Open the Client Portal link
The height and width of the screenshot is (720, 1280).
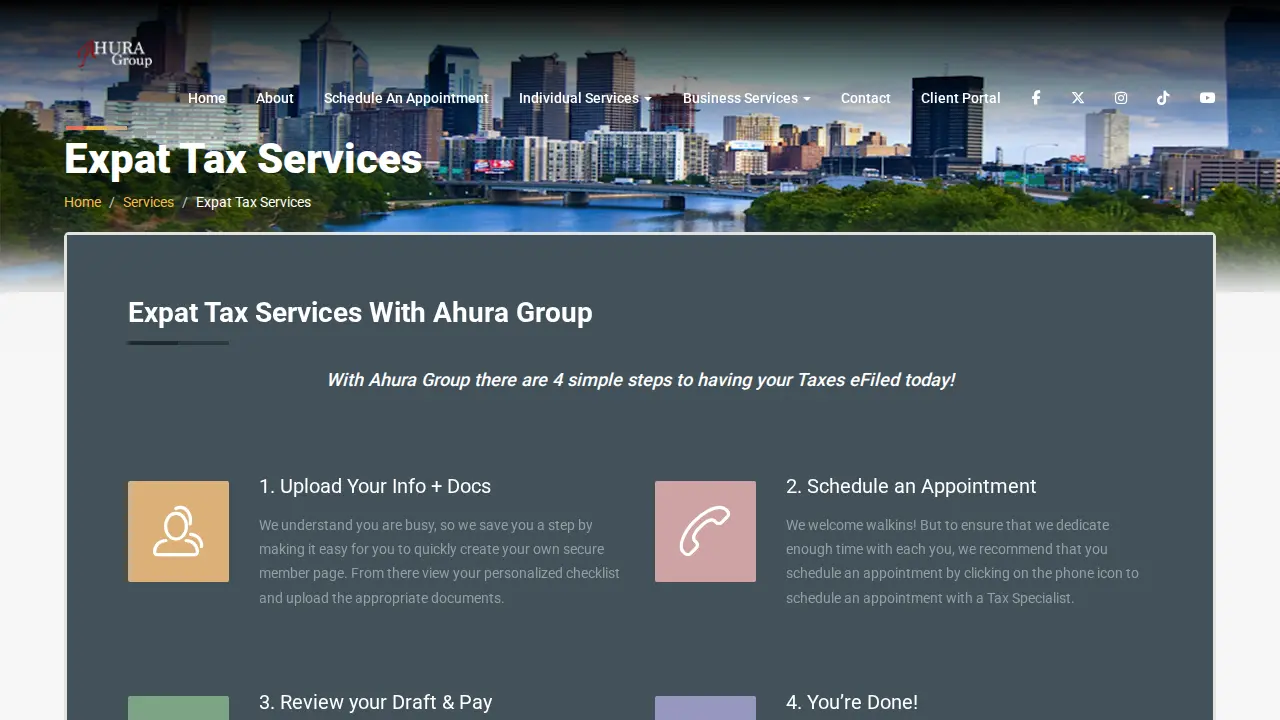961,98
